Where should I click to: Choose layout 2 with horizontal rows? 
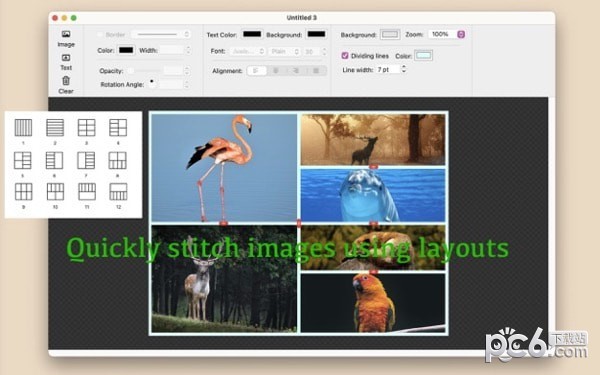55,127
